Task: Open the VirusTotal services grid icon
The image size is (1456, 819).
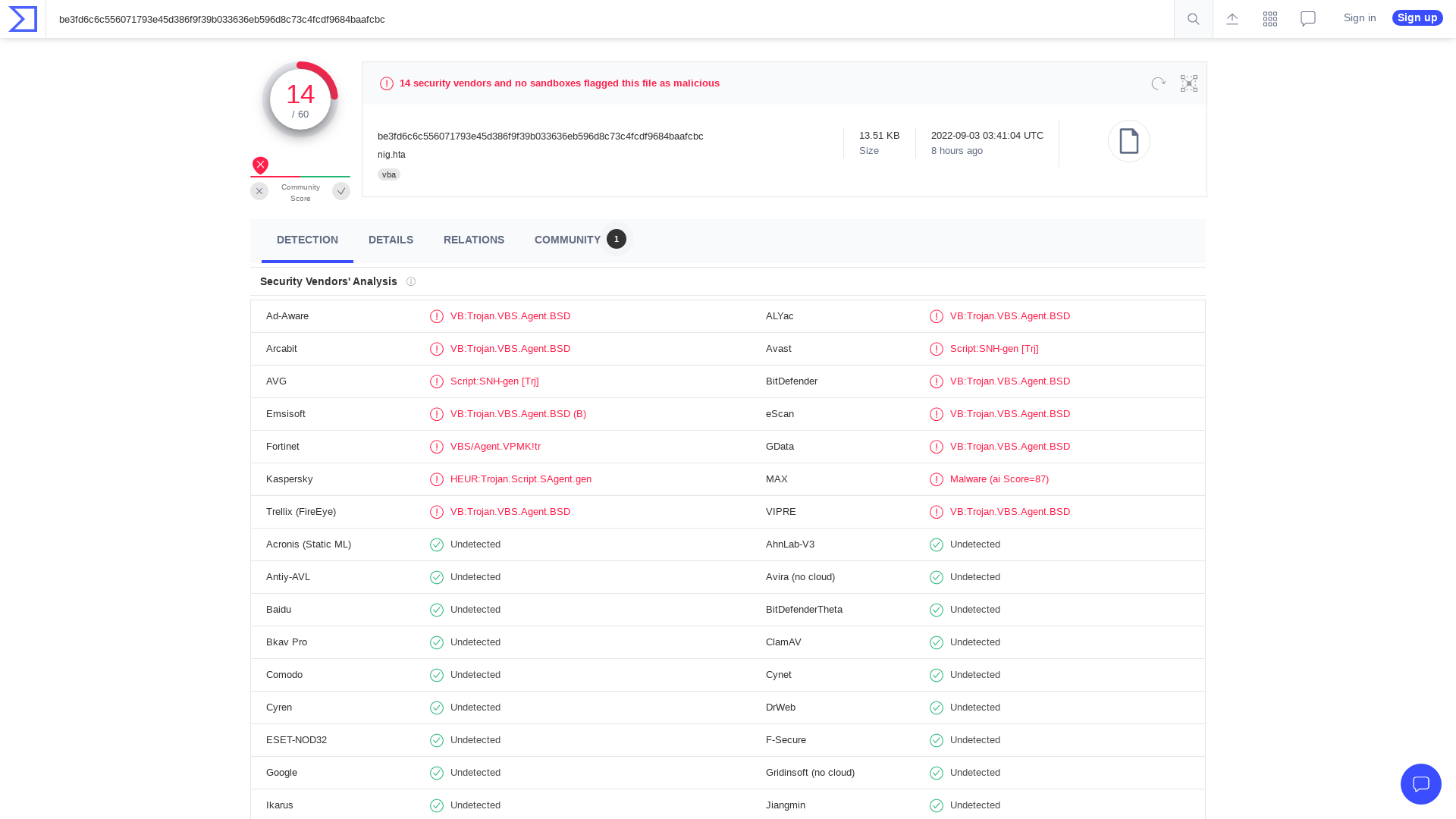Action: 1269,18
